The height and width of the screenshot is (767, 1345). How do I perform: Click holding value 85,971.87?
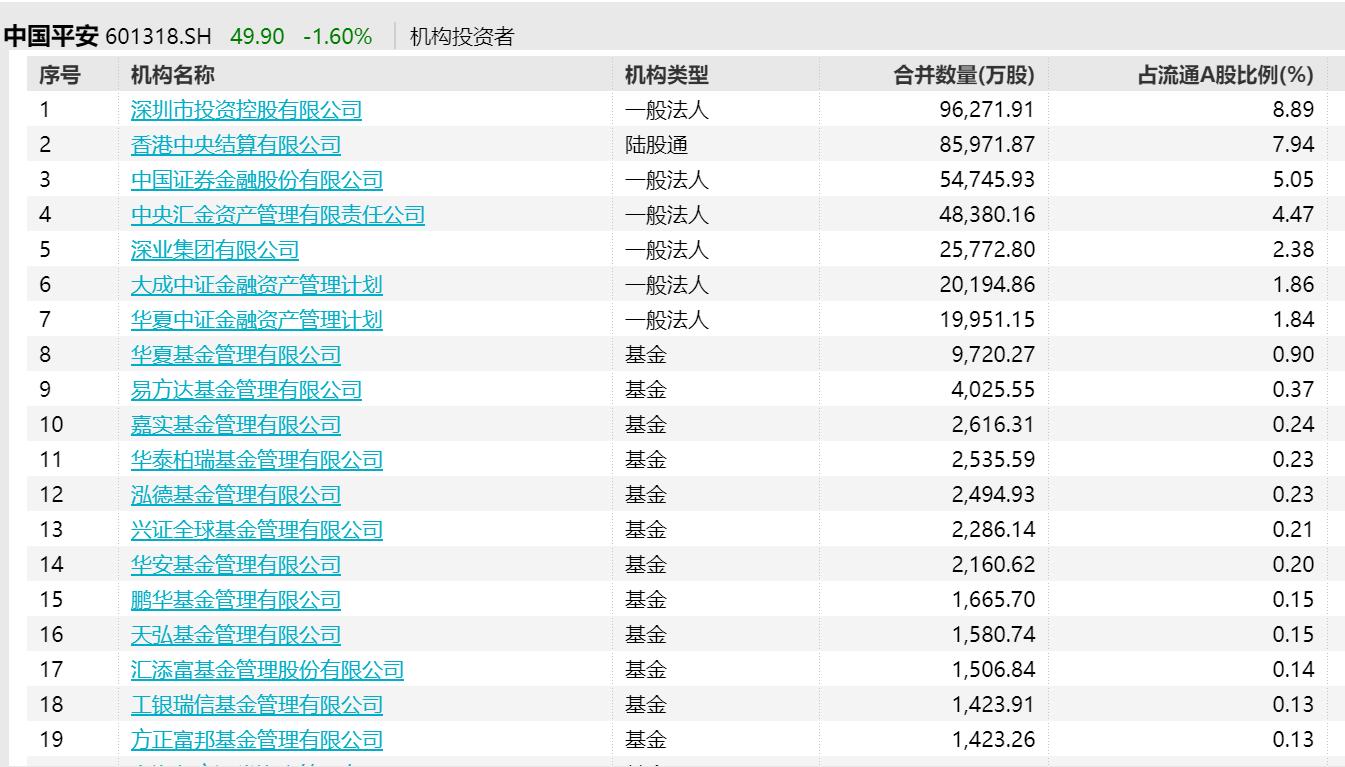(985, 145)
